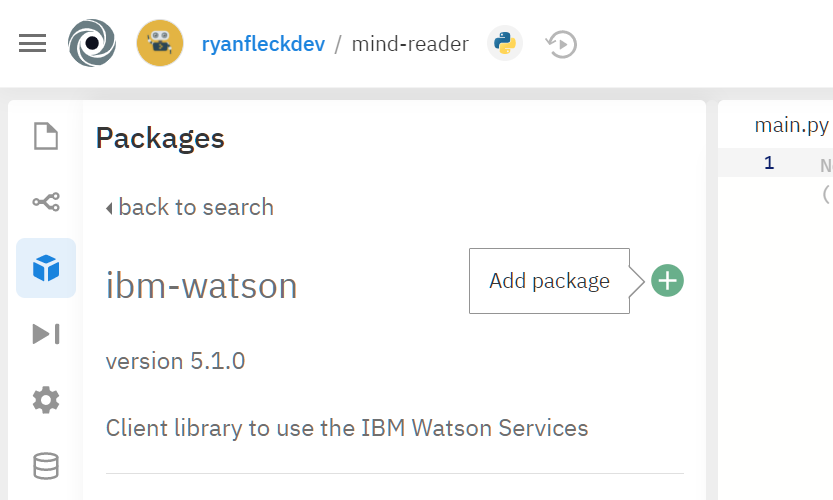
Task: Click the mind-reader repl name
Action: 410,44
